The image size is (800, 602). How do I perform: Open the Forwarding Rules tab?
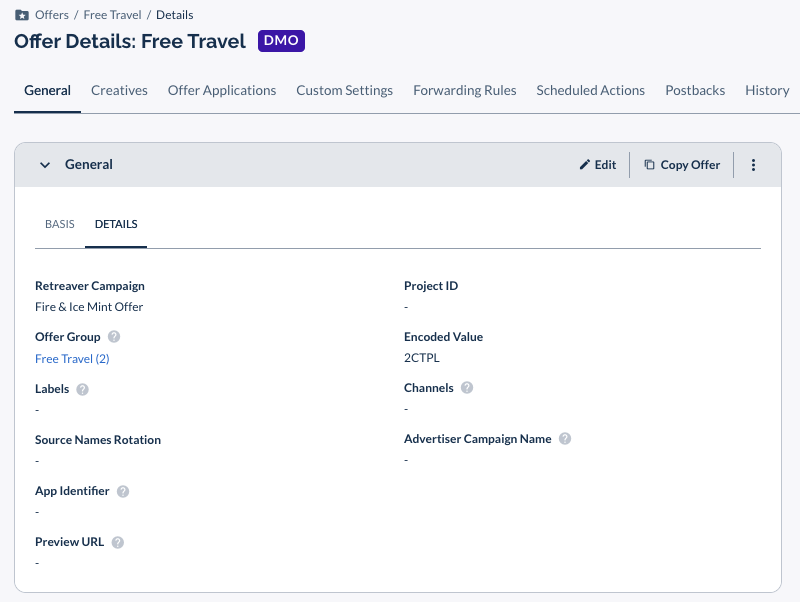coord(465,90)
